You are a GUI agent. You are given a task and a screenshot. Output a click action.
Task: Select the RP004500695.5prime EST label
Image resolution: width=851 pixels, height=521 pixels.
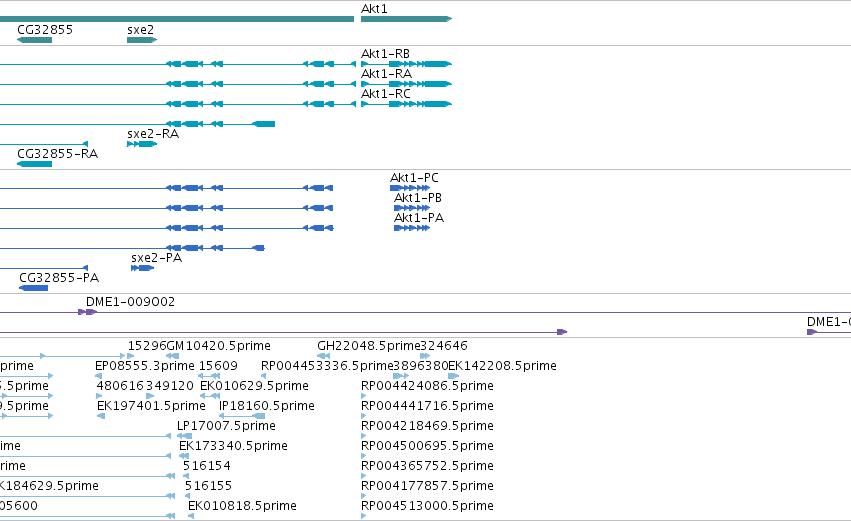[x=428, y=447]
